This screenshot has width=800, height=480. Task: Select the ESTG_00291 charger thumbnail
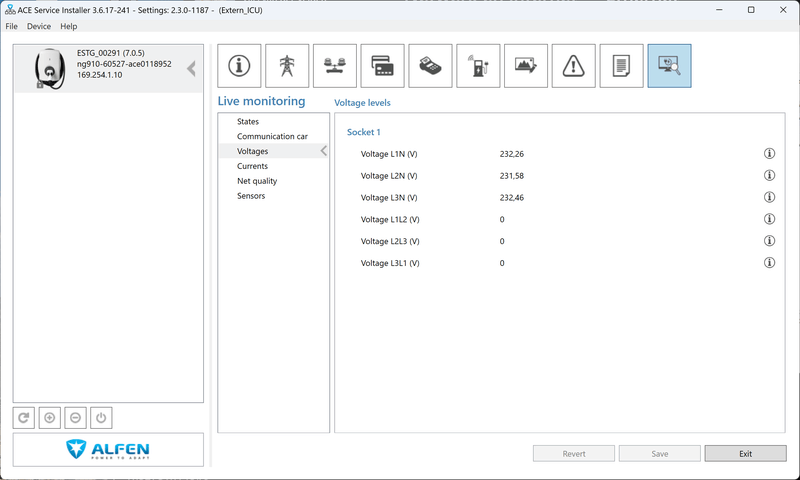coord(49,69)
